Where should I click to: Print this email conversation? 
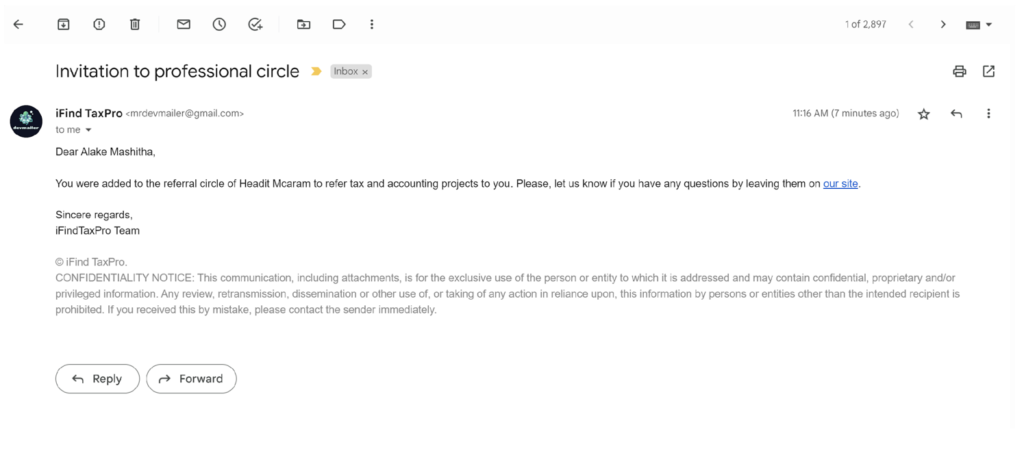coord(959,71)
